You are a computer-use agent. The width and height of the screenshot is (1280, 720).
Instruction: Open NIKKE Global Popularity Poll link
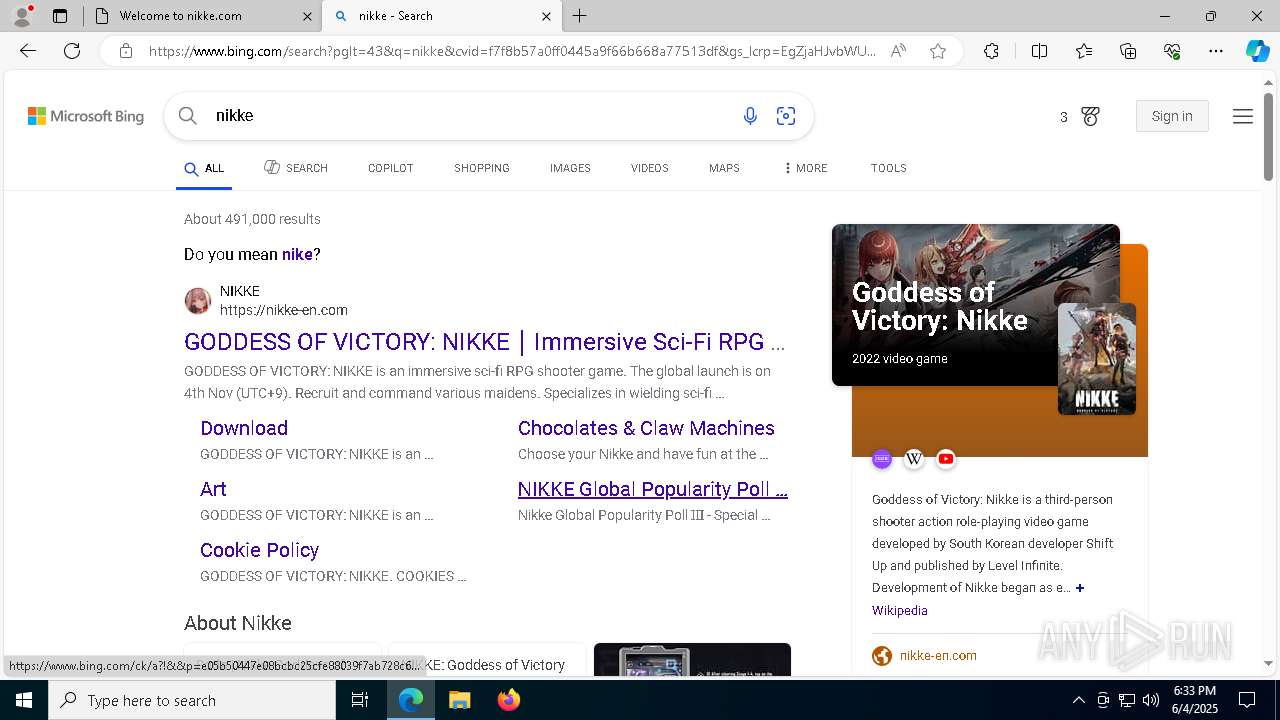653,489
